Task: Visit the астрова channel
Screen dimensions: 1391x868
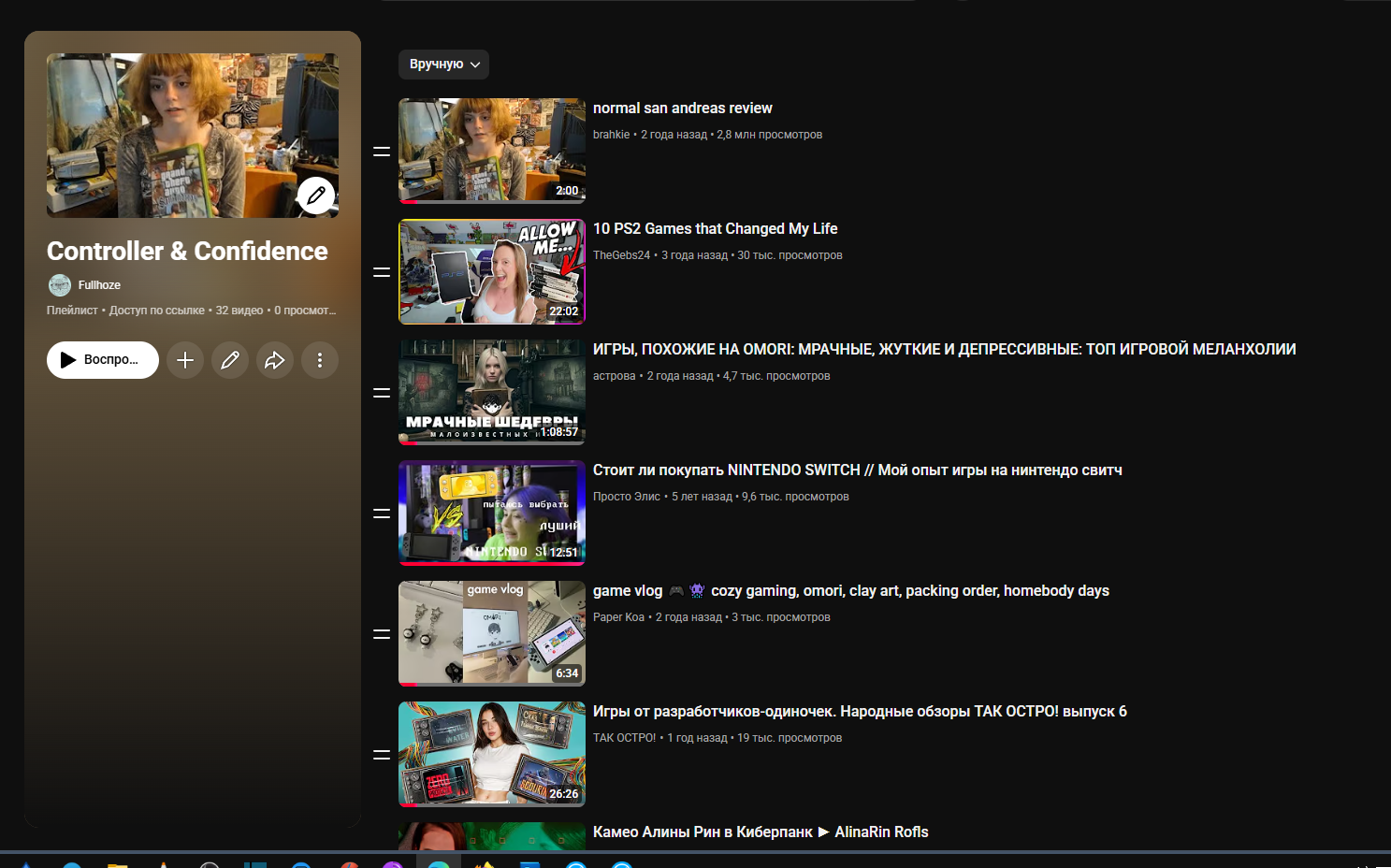Action: coord(615,376)
